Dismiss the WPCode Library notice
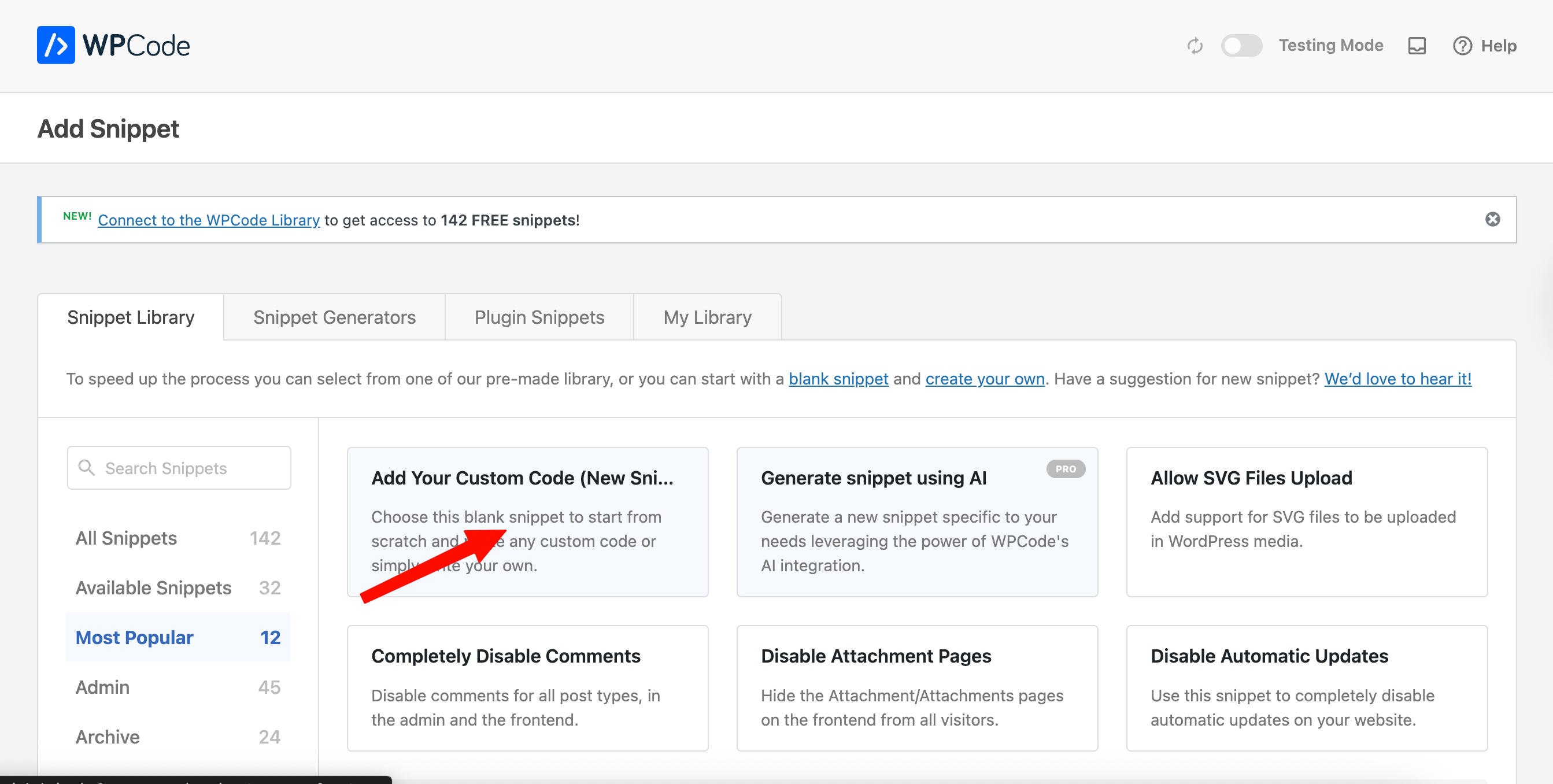Image resolution: width=1553 pixels, height=784 pixels. 1492,220
